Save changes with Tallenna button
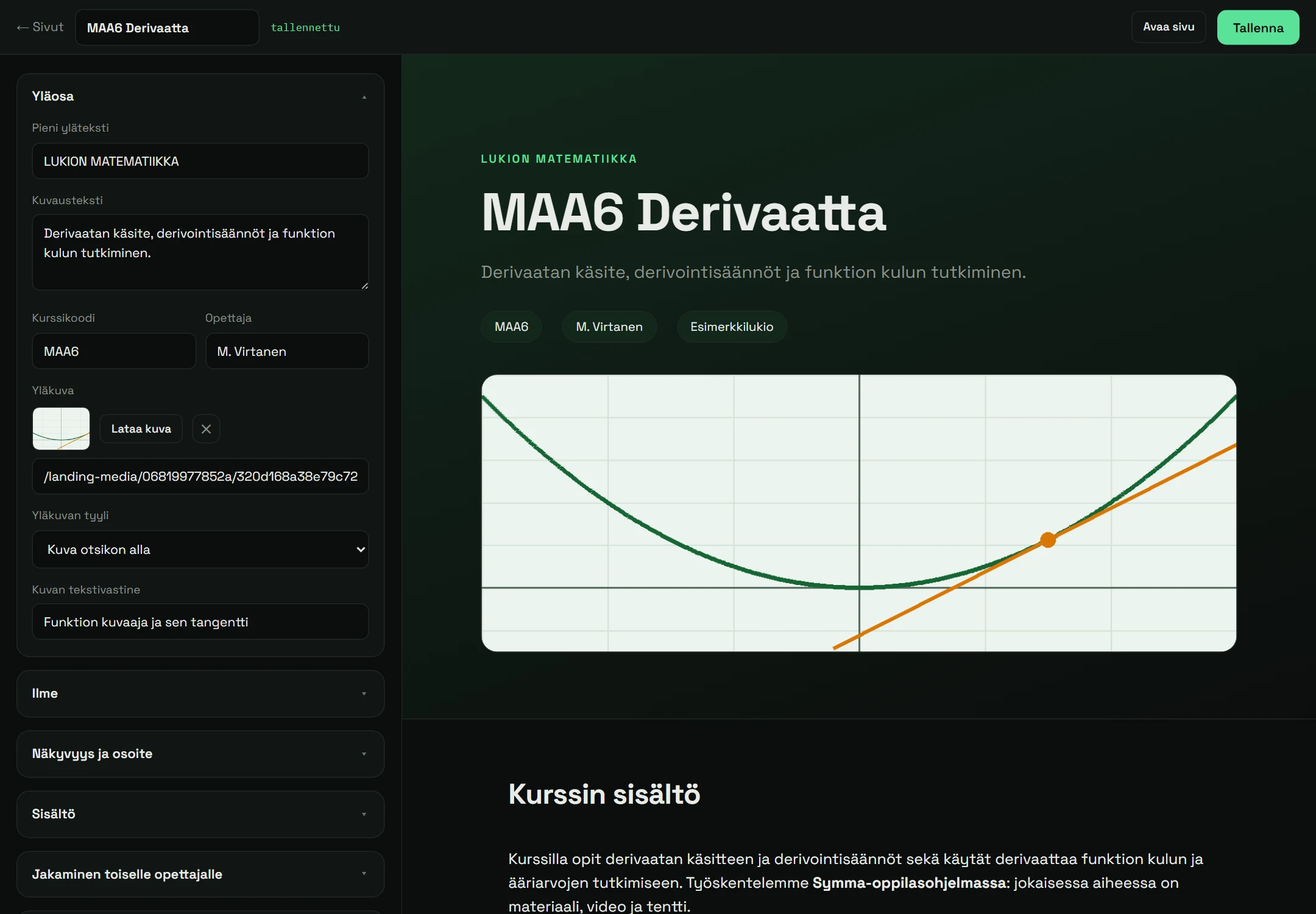Image resolution: width=1316 pixels, height=914 pixels. [1258, 27]
